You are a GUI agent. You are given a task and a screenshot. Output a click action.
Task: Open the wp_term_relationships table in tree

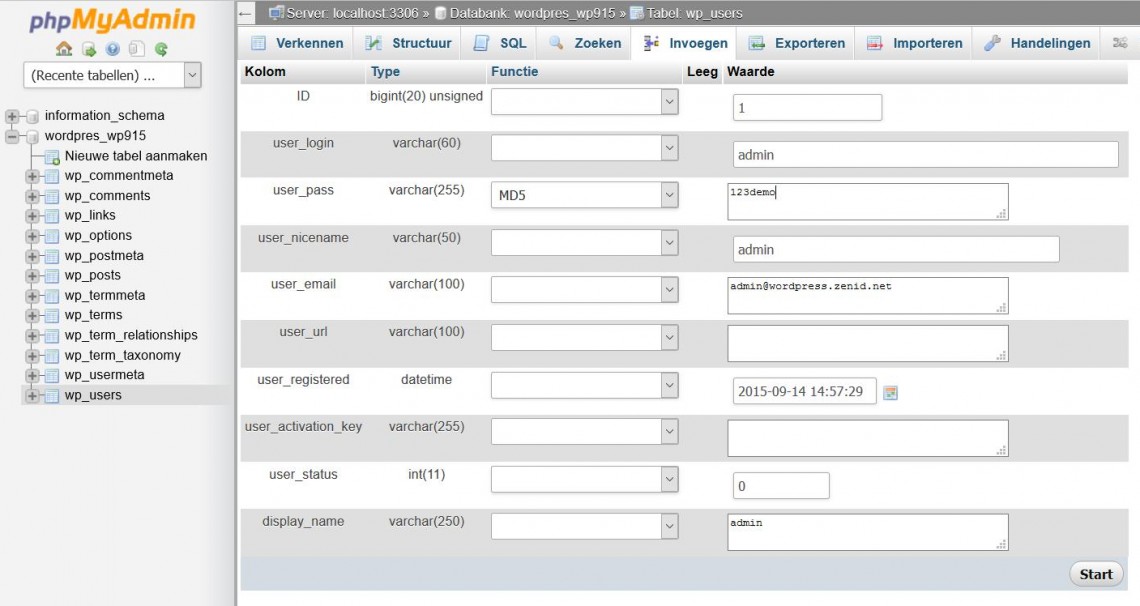click(131, 335)
